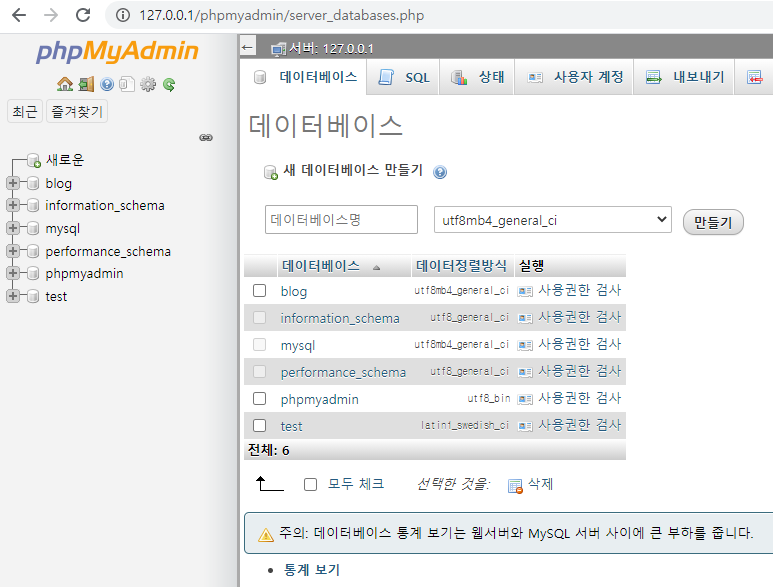
Task: Click mysql database cylinder icon in tree
Action: pyautogui.click(x=33, y=228)
